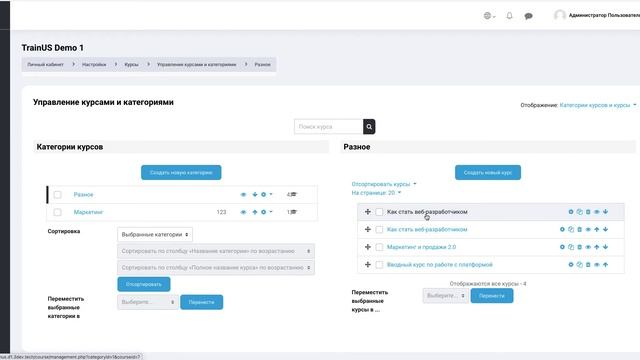
Task: Go to Настройки breadcrumb
Action: [94, 64]
